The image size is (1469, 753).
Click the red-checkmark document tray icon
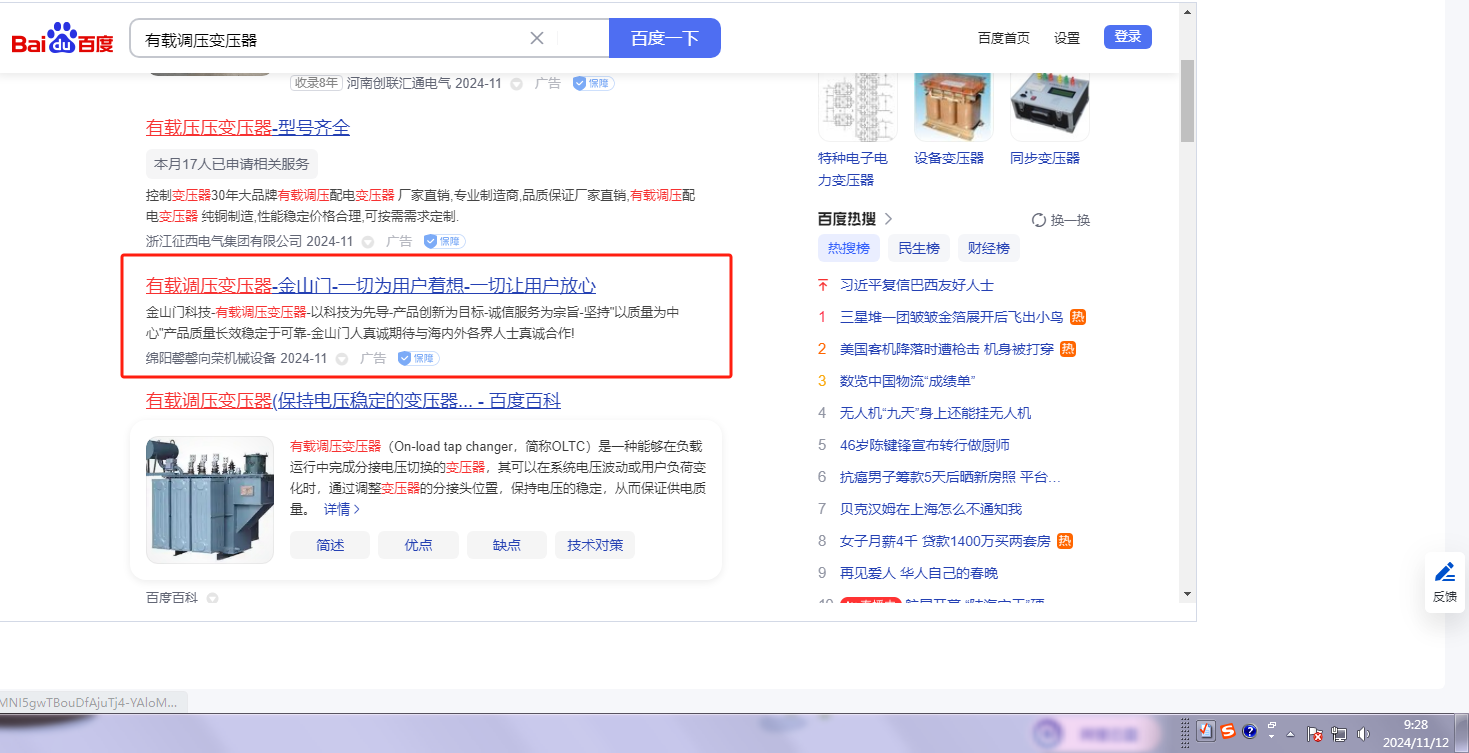click(1206, 732)
